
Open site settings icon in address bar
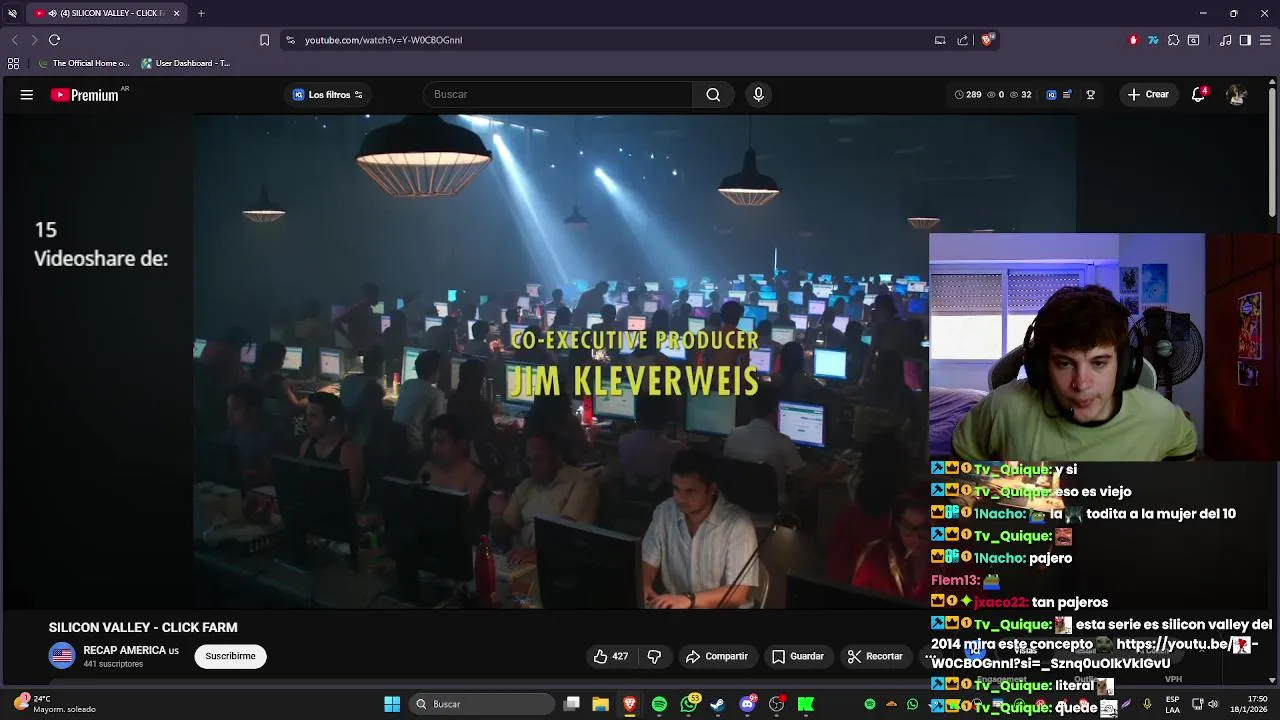click(290, 40)
